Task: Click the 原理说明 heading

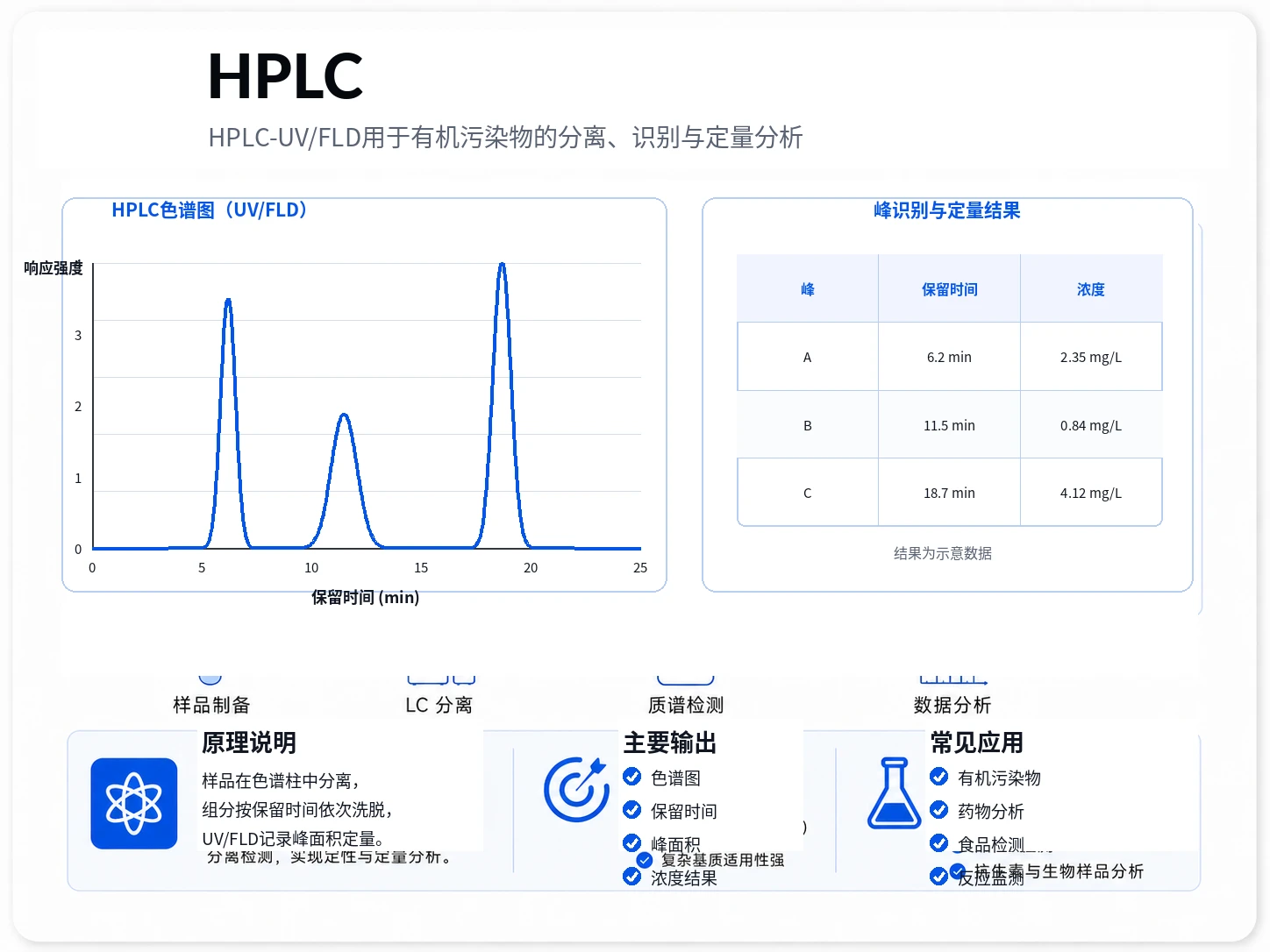Action: (249, 742)
